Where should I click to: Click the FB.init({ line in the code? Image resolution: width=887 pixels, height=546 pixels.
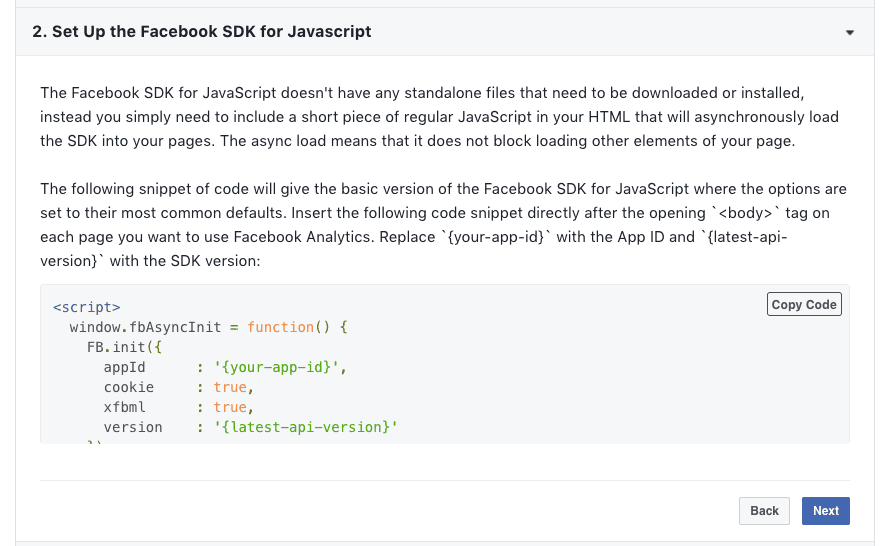coord(124,347)
